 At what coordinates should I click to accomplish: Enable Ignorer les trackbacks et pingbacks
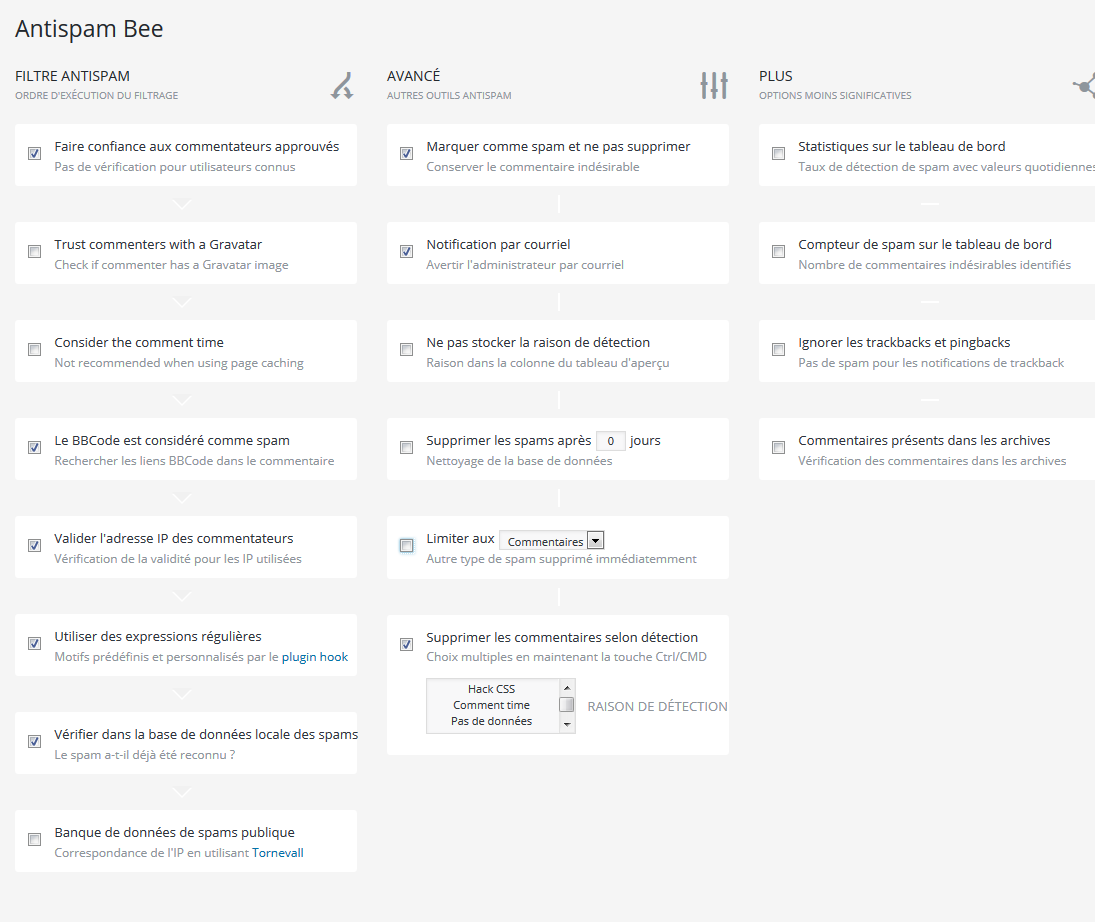point(778,349)
